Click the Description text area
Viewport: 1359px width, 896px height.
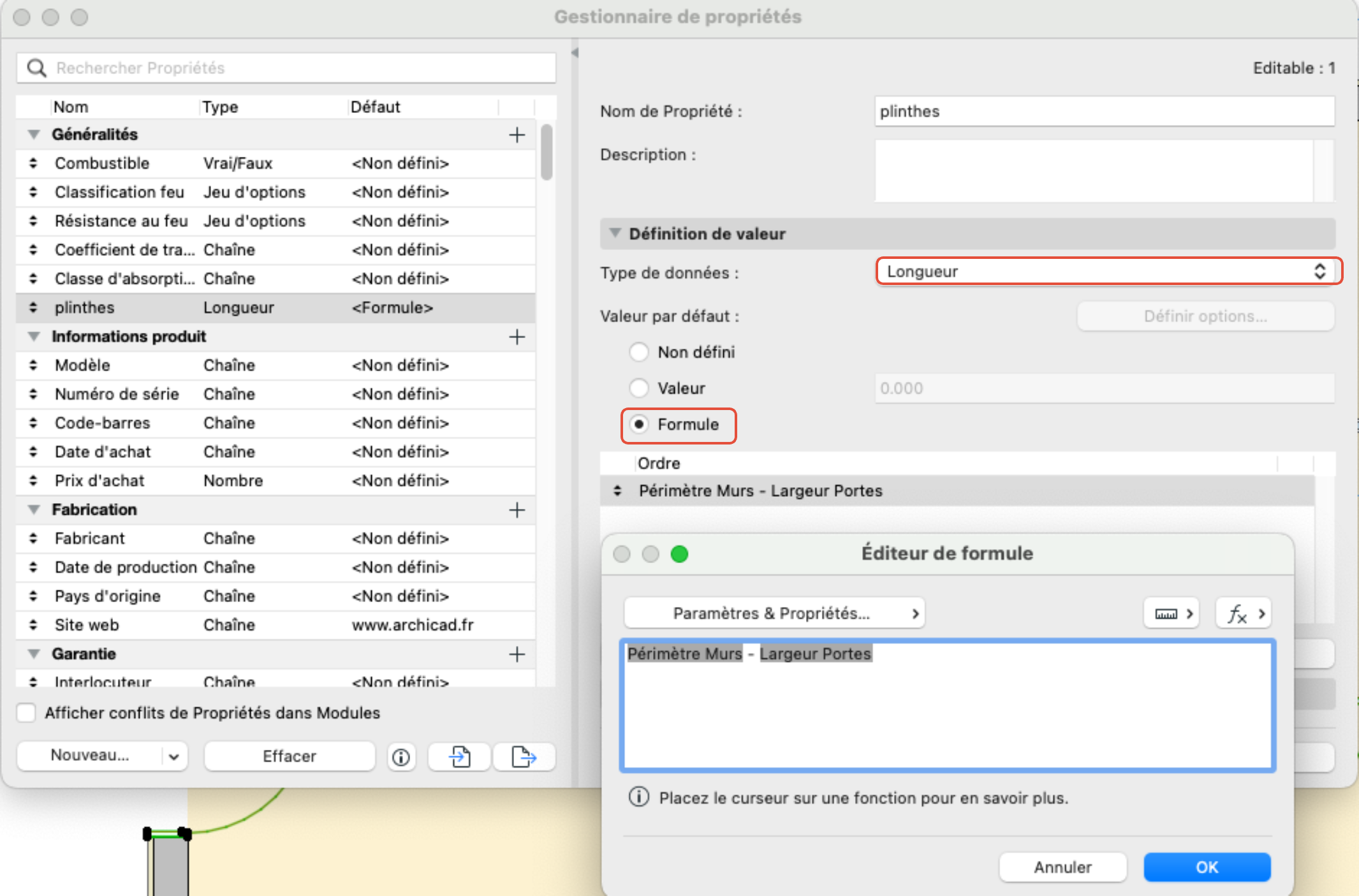point(1094,171)
